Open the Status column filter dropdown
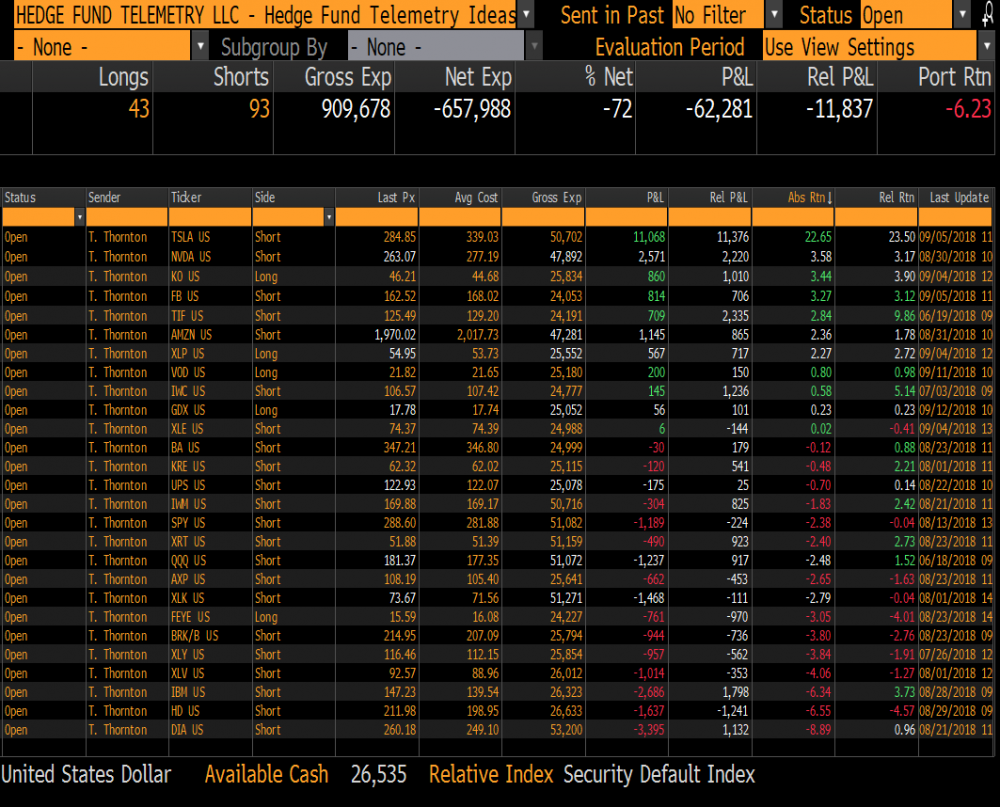The image size is (1000, 807). tap(80, 218)
